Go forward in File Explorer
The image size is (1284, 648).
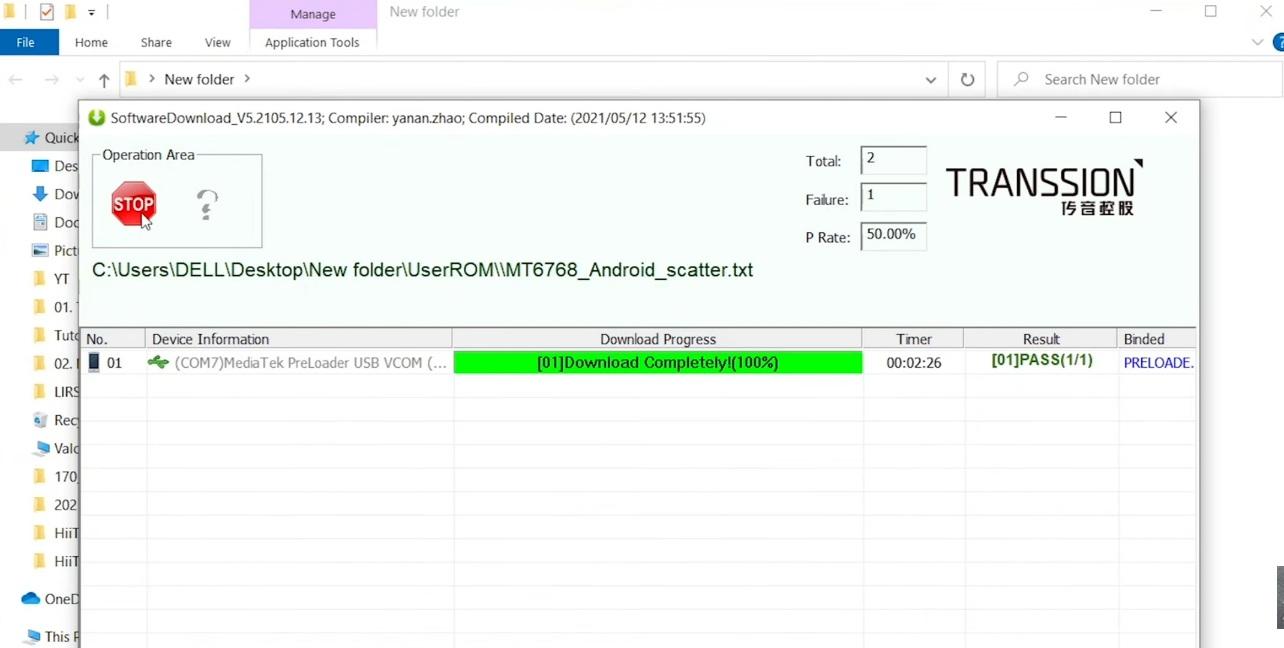tap(51, 80)
